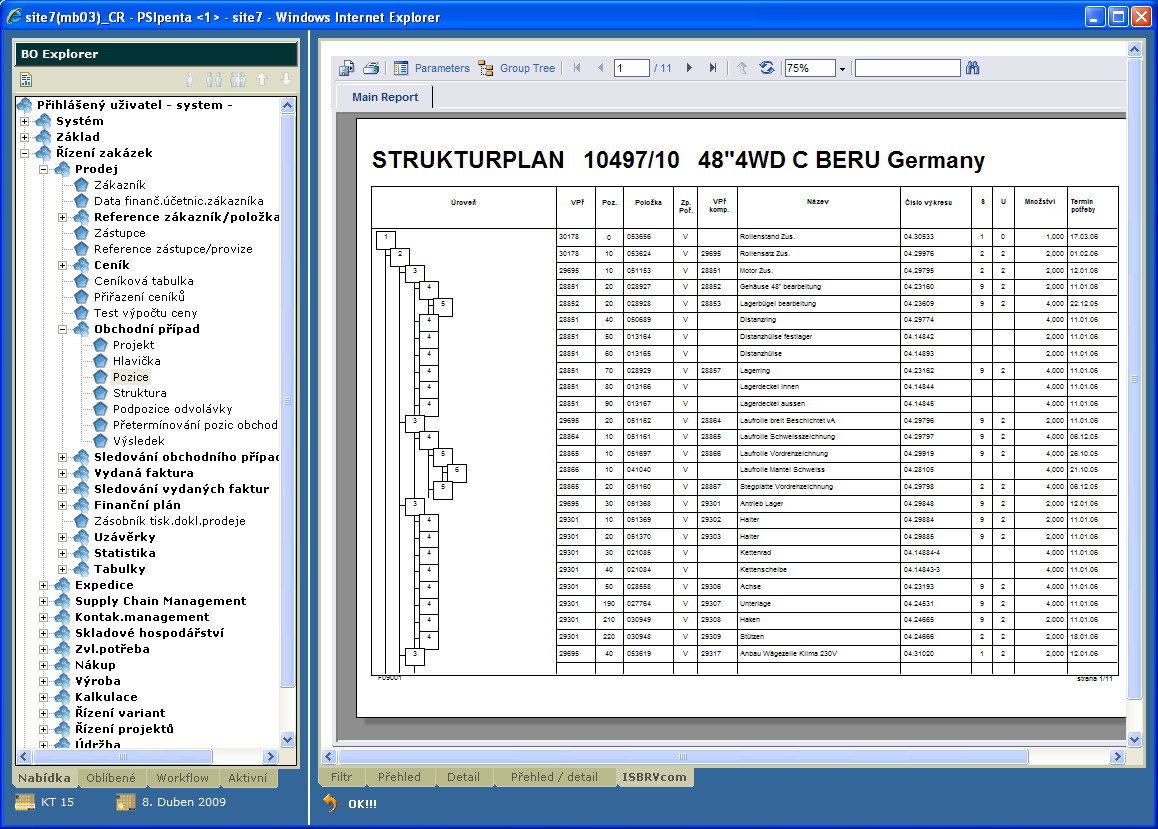Go to the previous report page
This screenshot has height=829, width=1158.
(600, 68)
